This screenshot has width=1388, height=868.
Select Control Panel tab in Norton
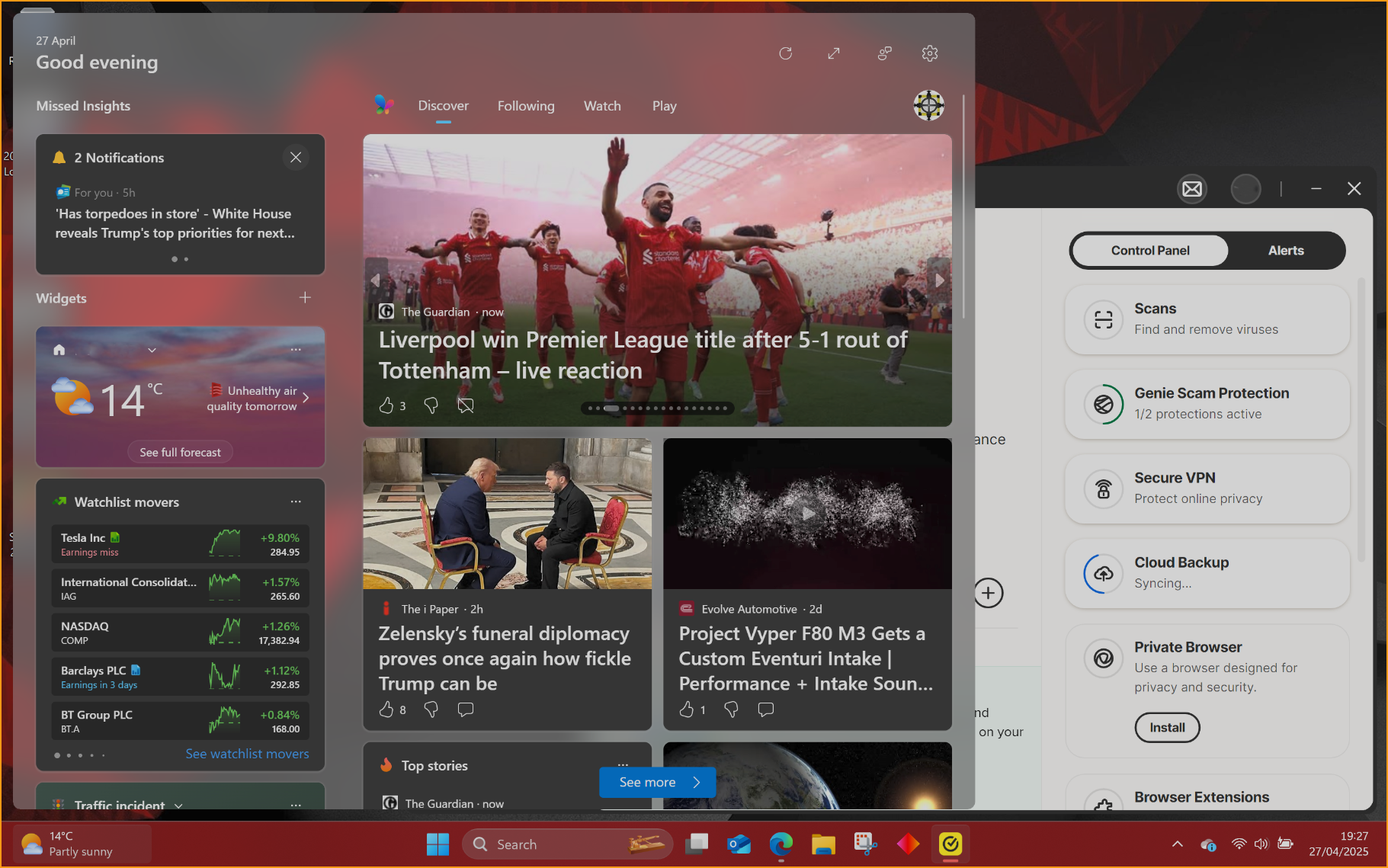click(1149, 250)
